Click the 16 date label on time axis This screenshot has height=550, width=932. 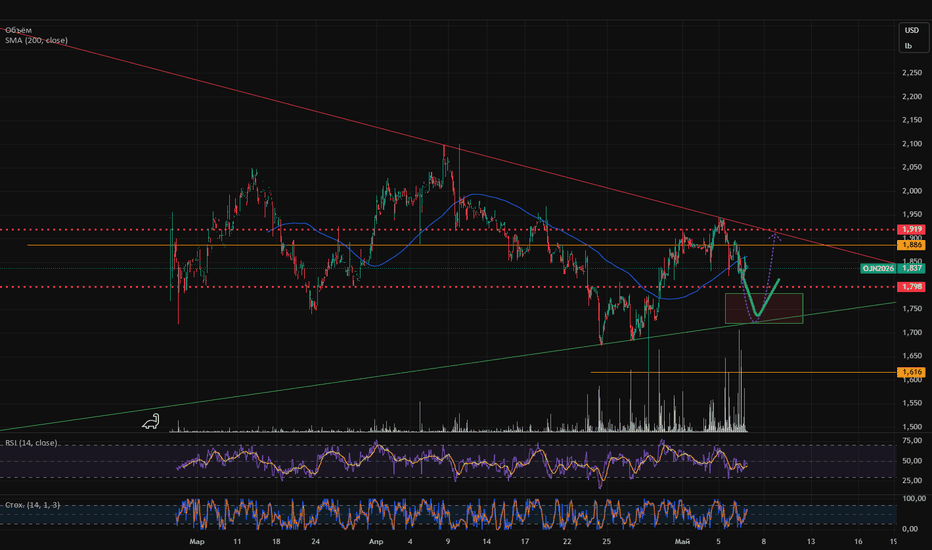[858, 542]
